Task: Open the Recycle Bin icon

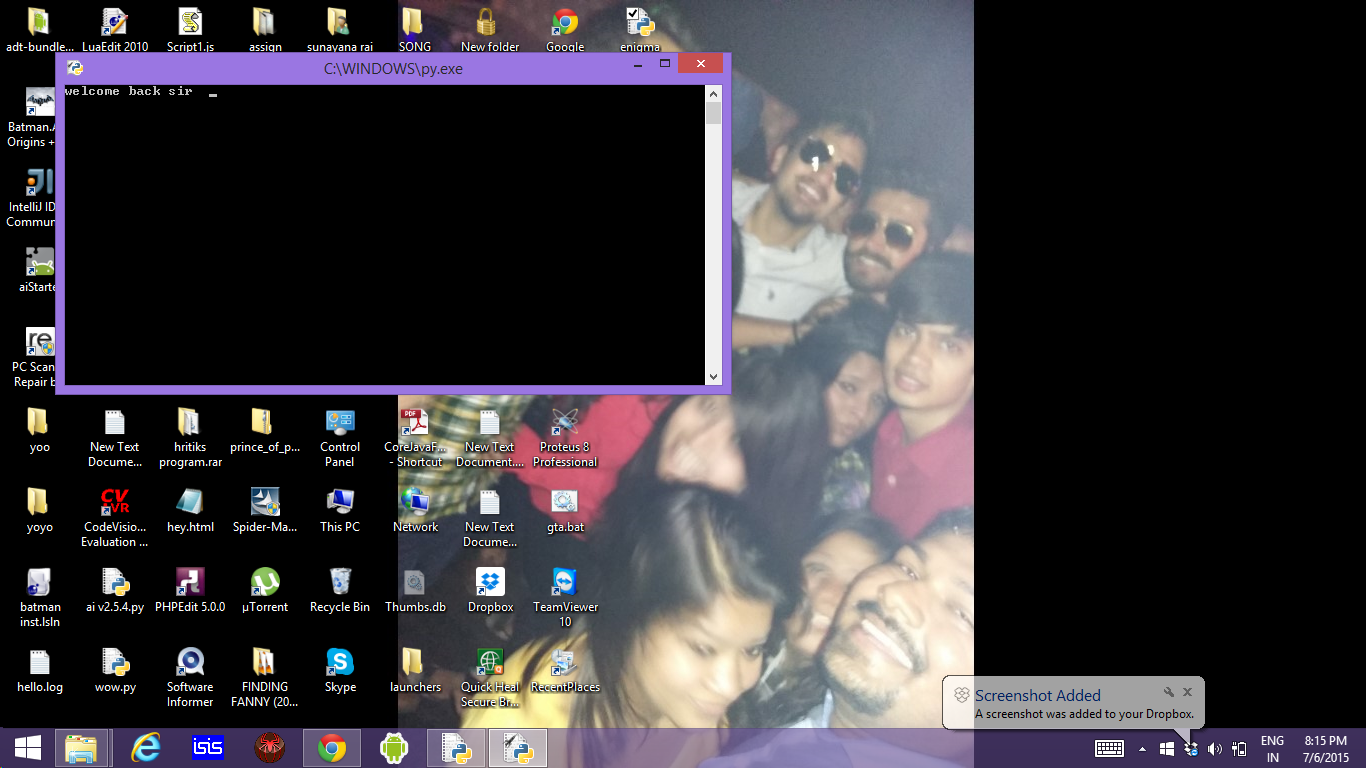Action: click(x=340, y=590)
